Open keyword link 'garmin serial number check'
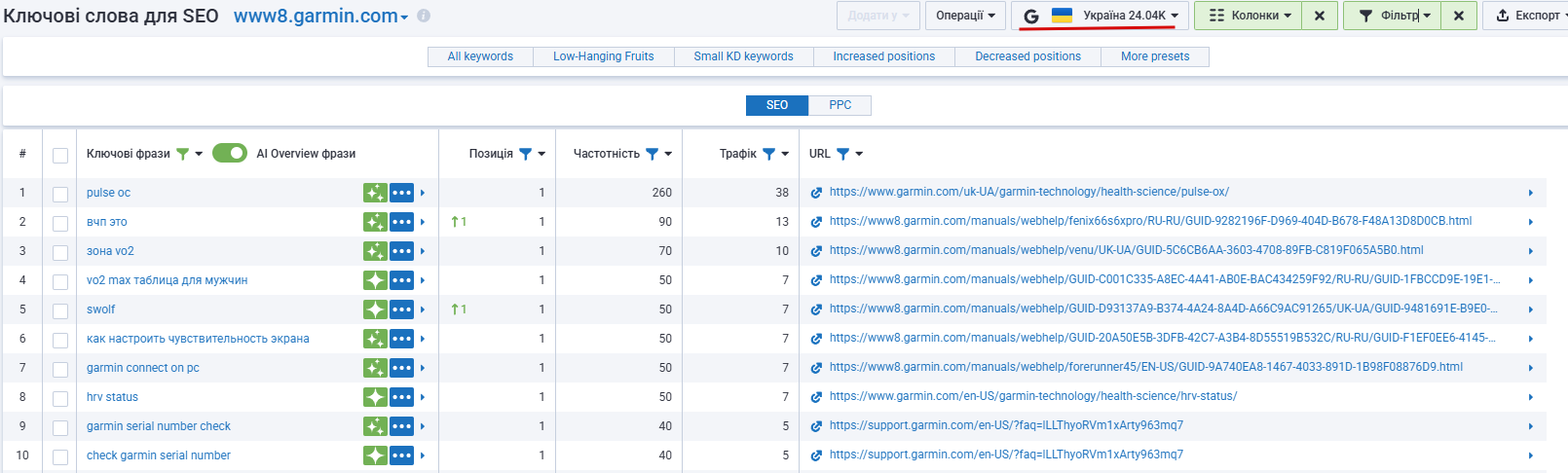Image resolution: width=1568 pixels, height=473 pixels. [159, 426]
